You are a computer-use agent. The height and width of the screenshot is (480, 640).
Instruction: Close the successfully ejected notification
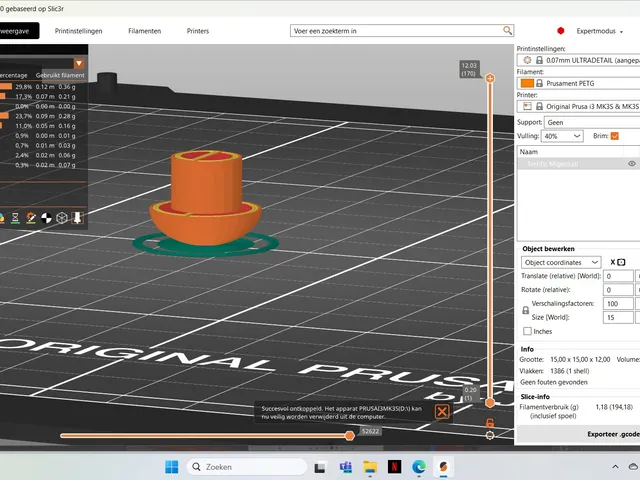[x=442, y=412]
